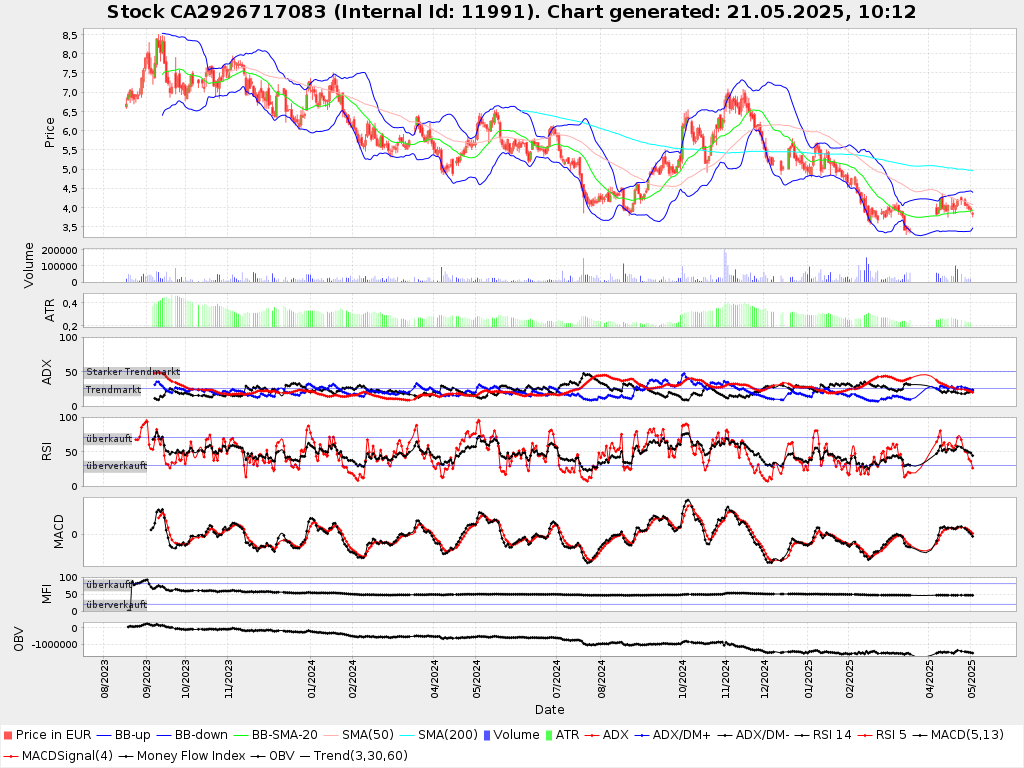Click the BB-up legend label
This screenshot has width=1024, height=768.
click(132, 735)
